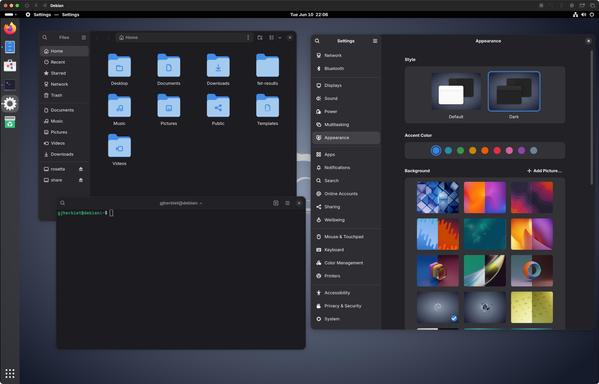Screen dimensions: 599x384
Task: Open the Show Apps grid button
Action: [x=10, y=373]
